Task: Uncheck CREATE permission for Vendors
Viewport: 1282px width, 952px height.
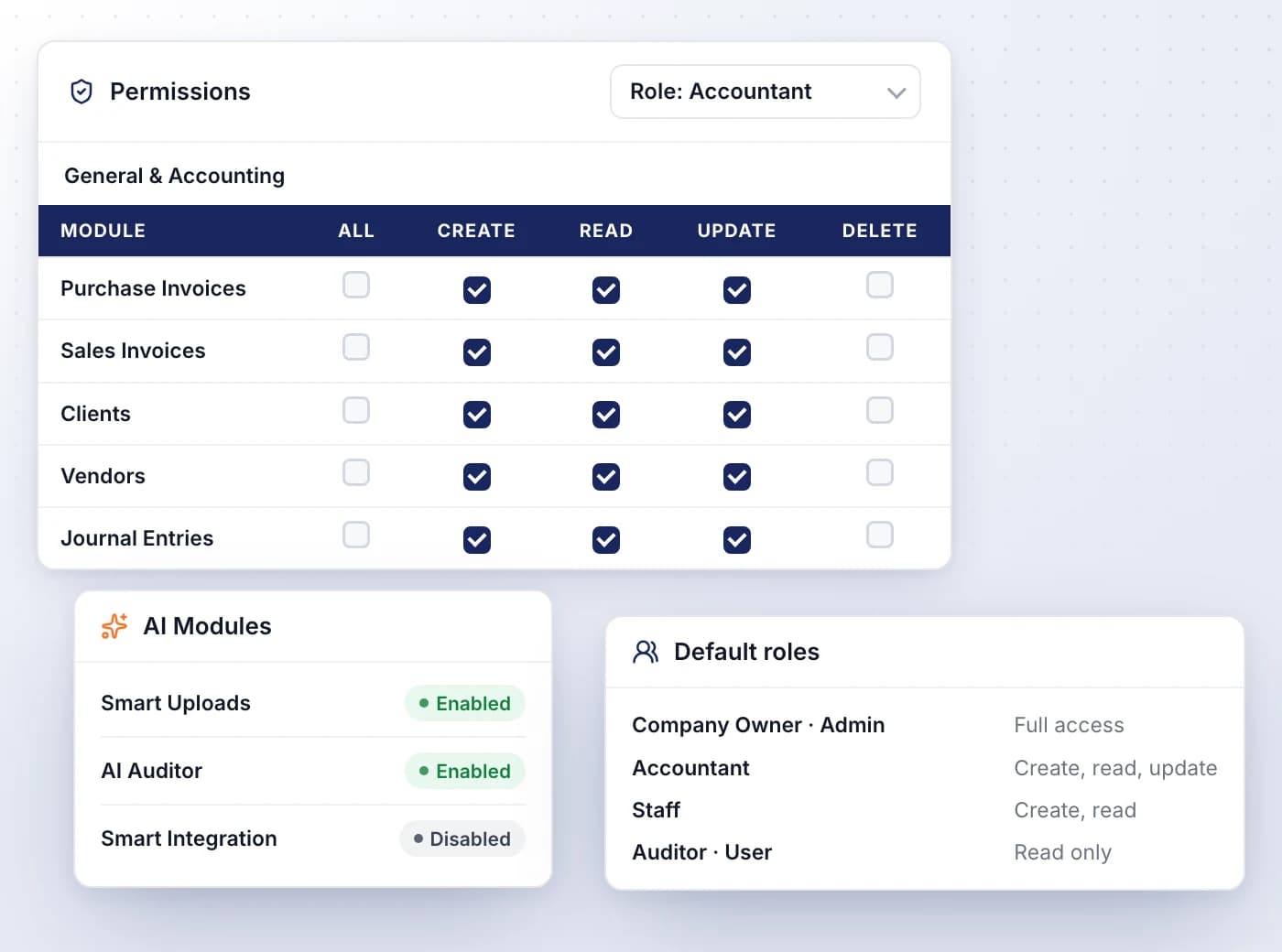Action: coord(477,477)
